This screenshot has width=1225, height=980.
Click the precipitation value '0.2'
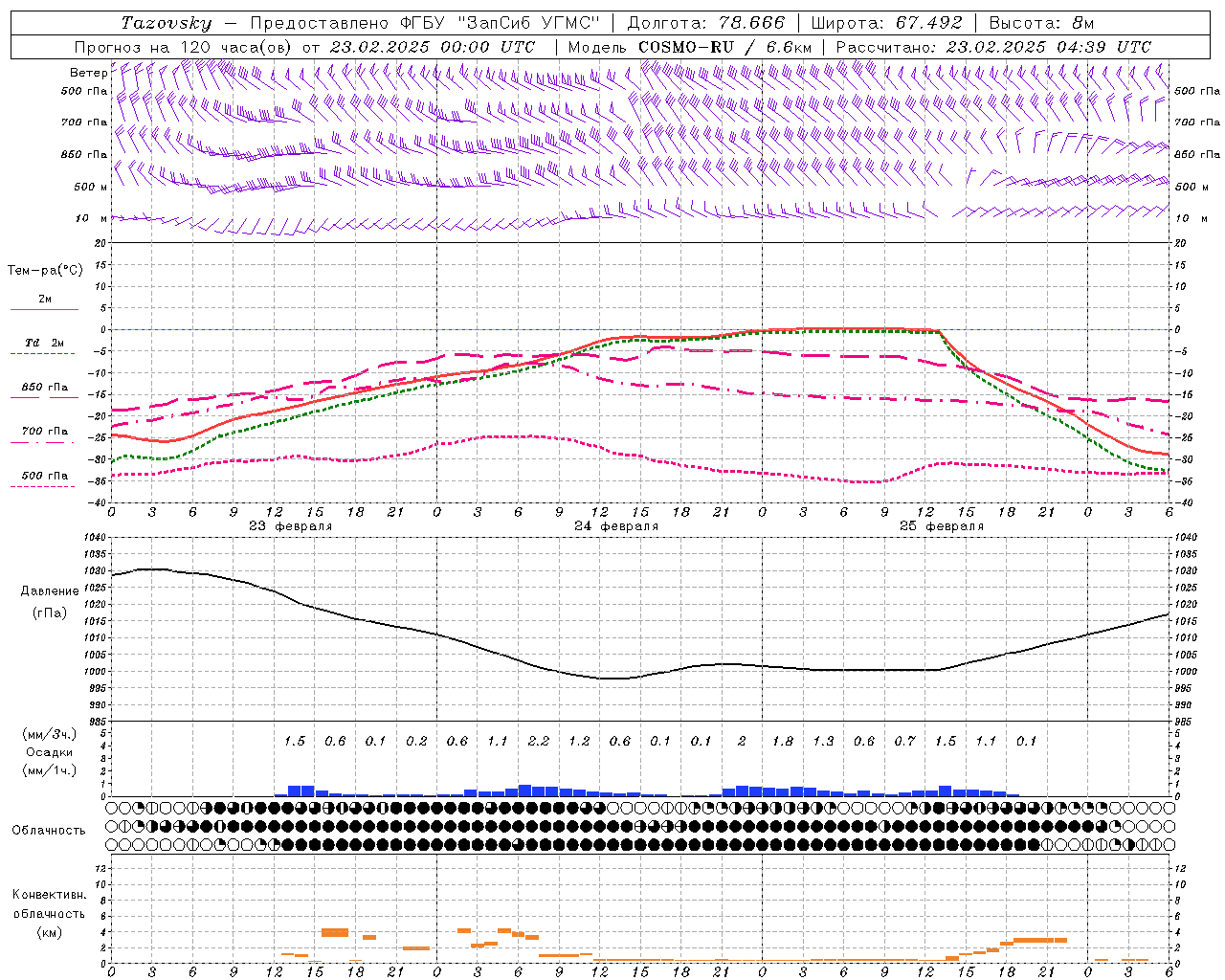click(x=416, y=741)
